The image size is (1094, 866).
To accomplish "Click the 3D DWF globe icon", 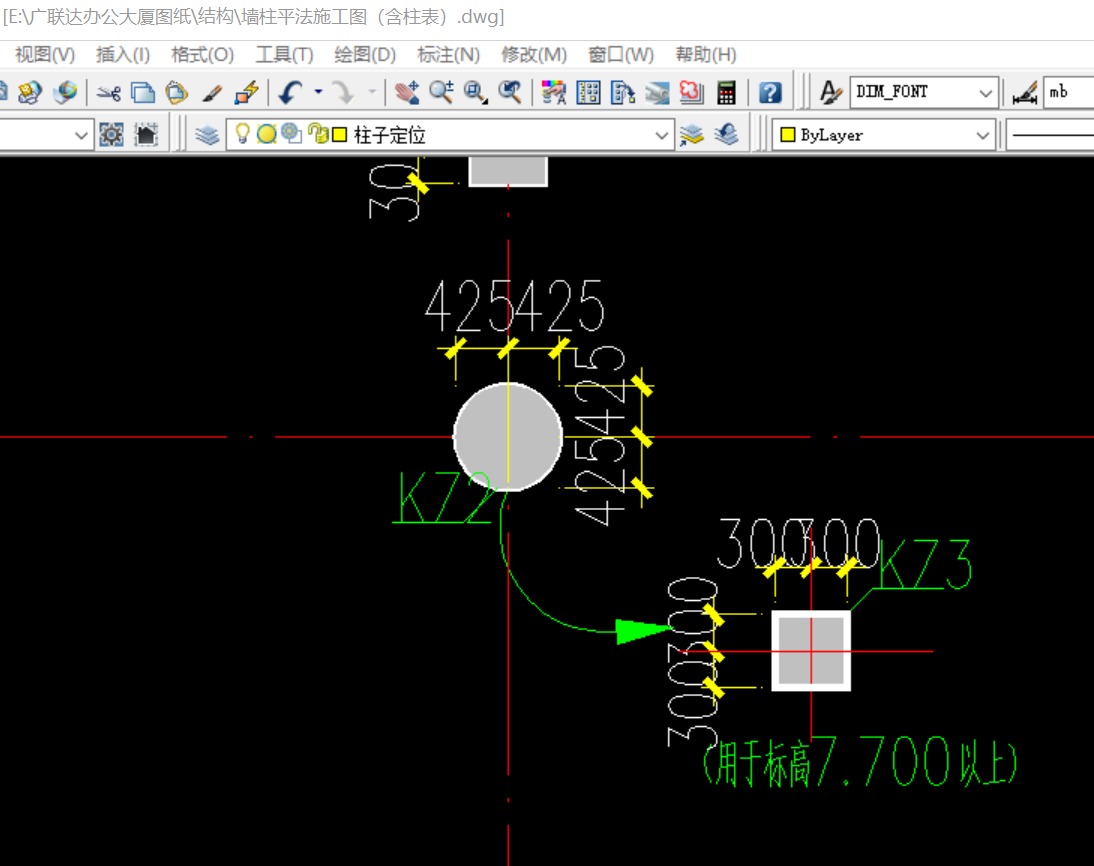I will (66, 92).
